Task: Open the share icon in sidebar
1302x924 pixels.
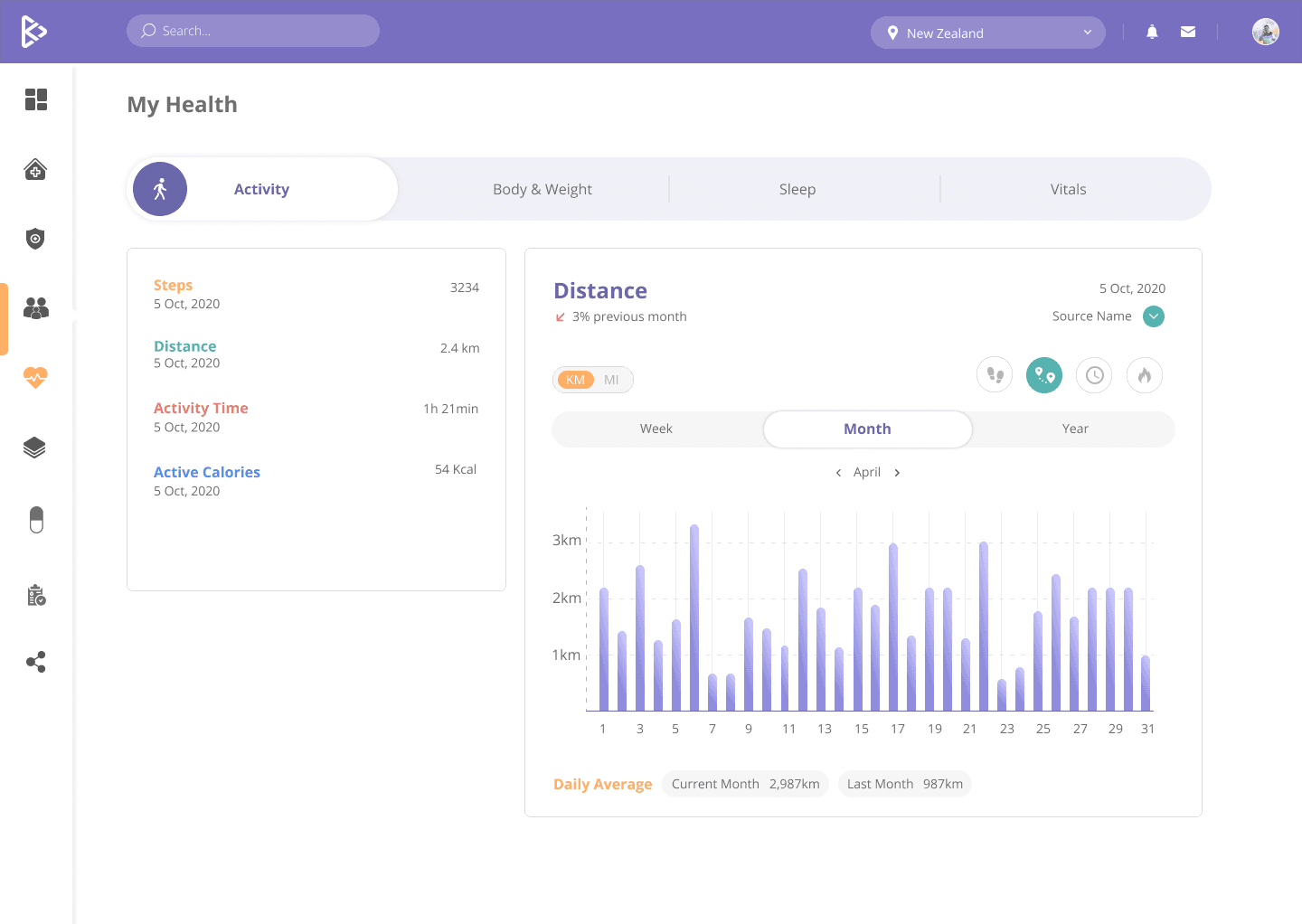Action: 36,663
